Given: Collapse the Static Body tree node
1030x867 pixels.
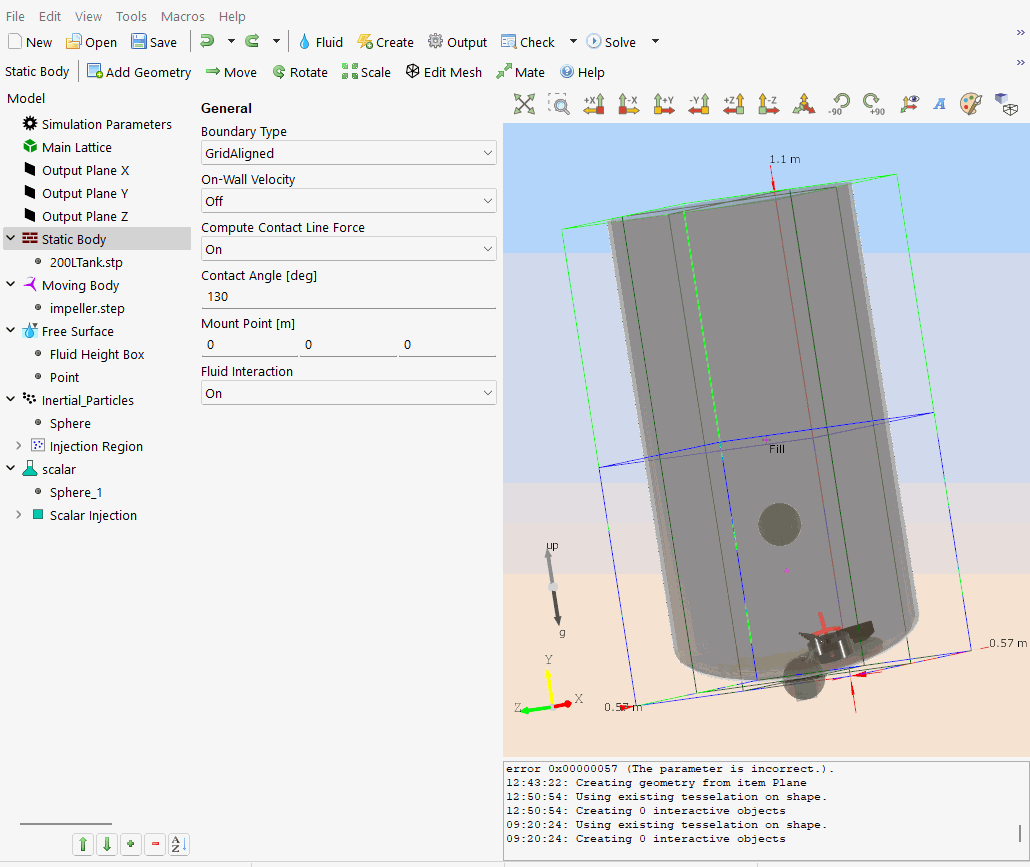Looking at the screenshot, I should 11,238.
